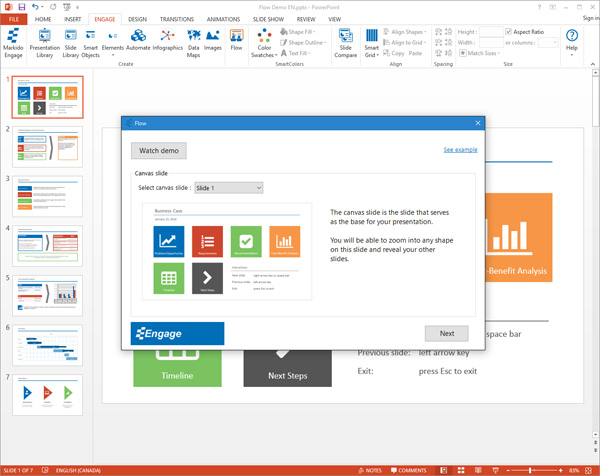This screenshot has height=476, width=600.
Task: Click the Automate icon
Action: pyautogui.click(x=138, y=40)
